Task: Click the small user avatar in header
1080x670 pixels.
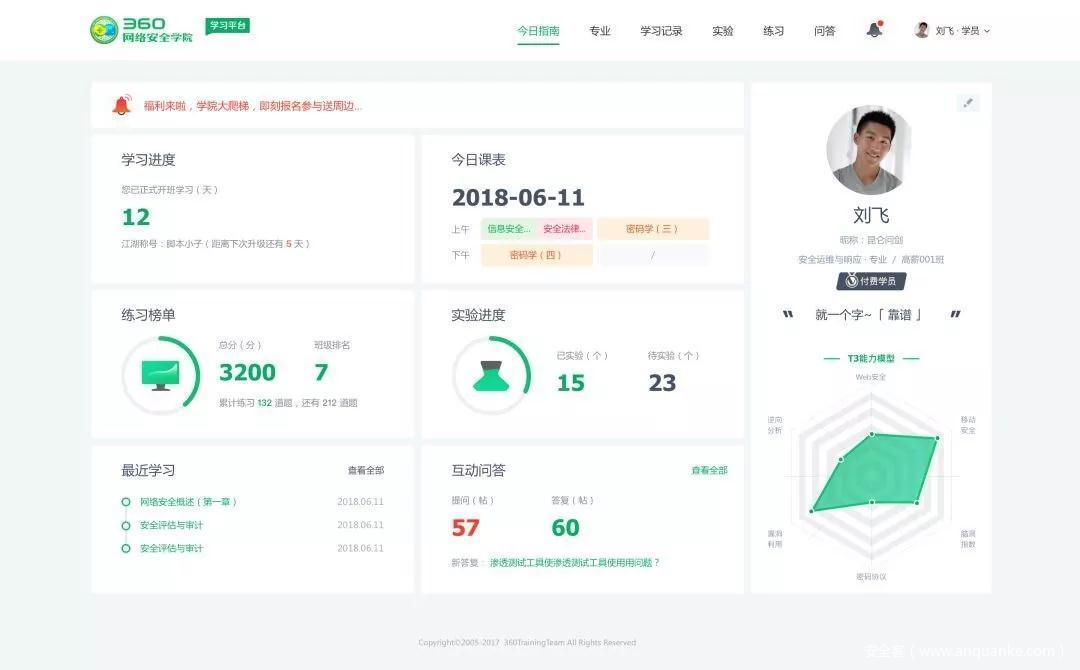Action: 922,30
